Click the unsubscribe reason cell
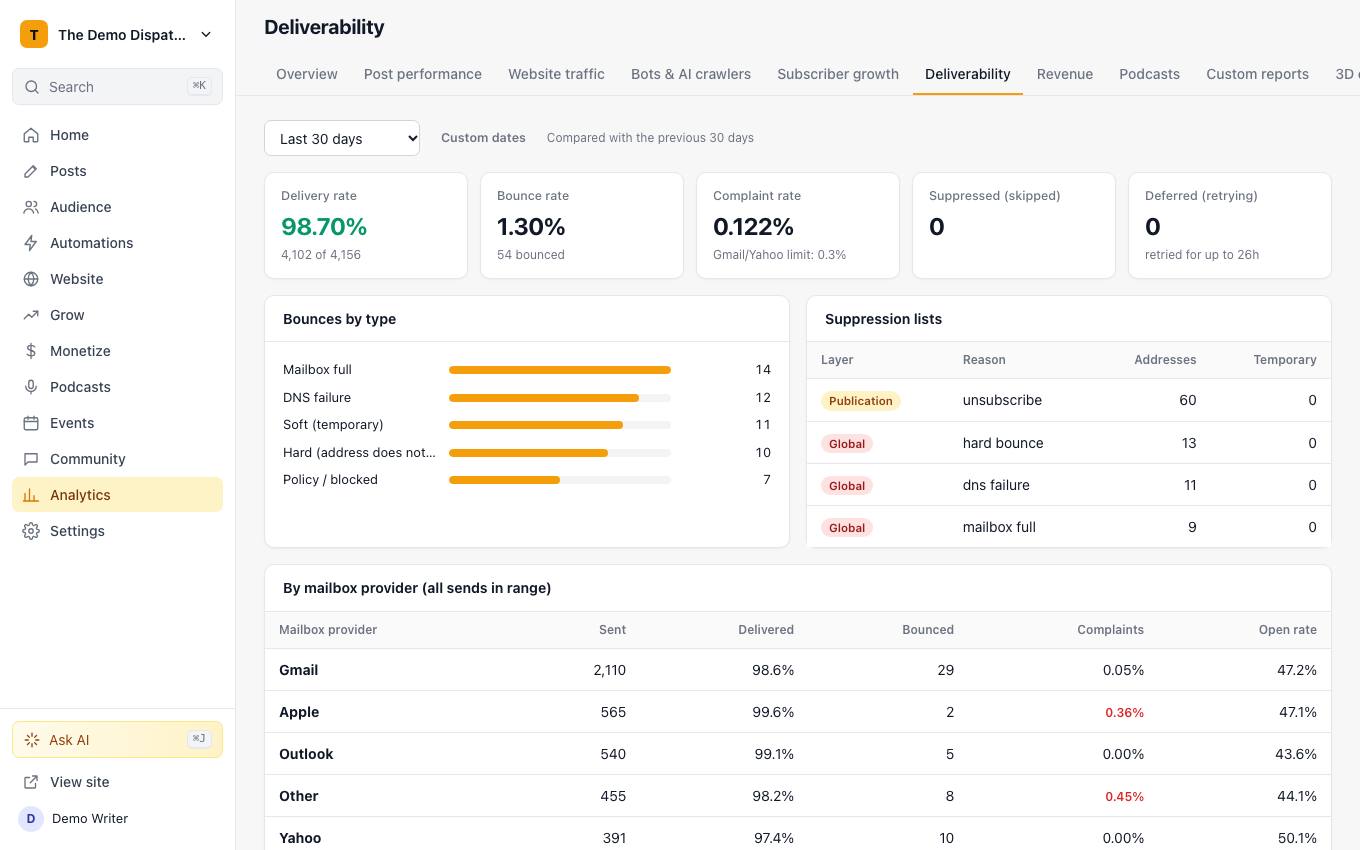 tap(1002, 400)
